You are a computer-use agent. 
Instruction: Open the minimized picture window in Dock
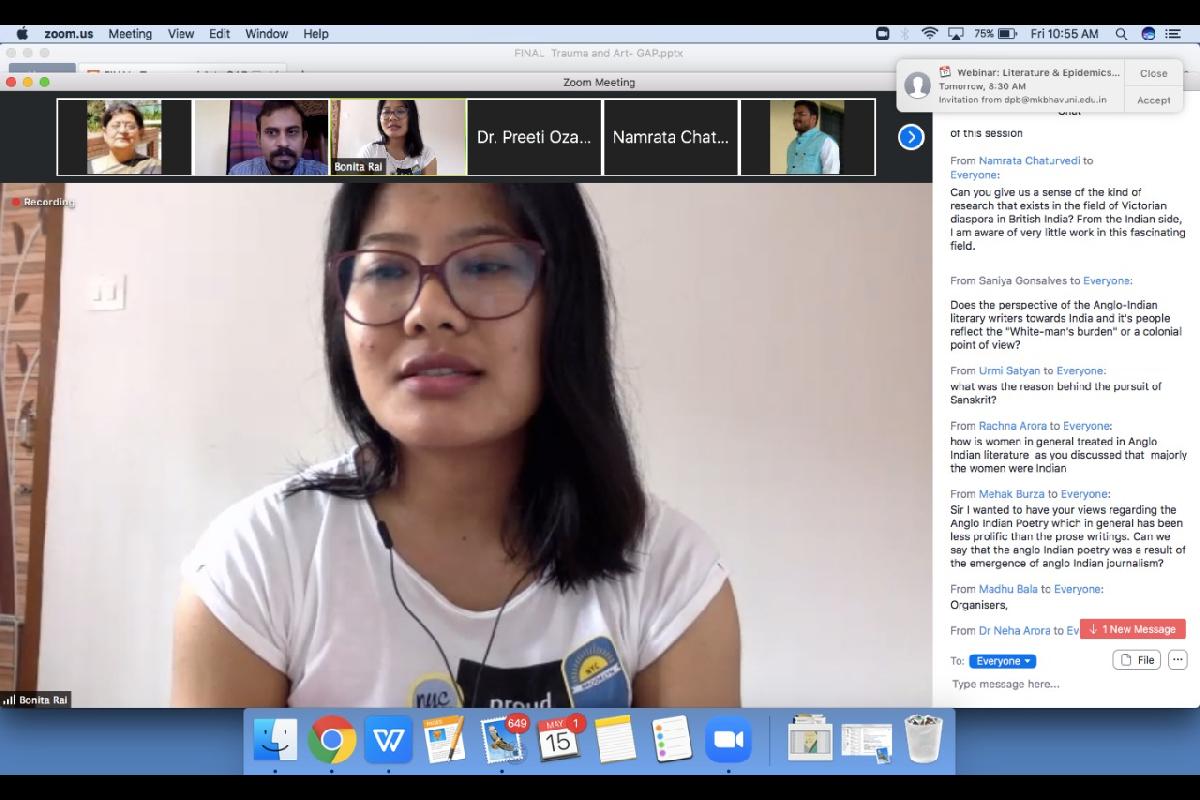809,740
